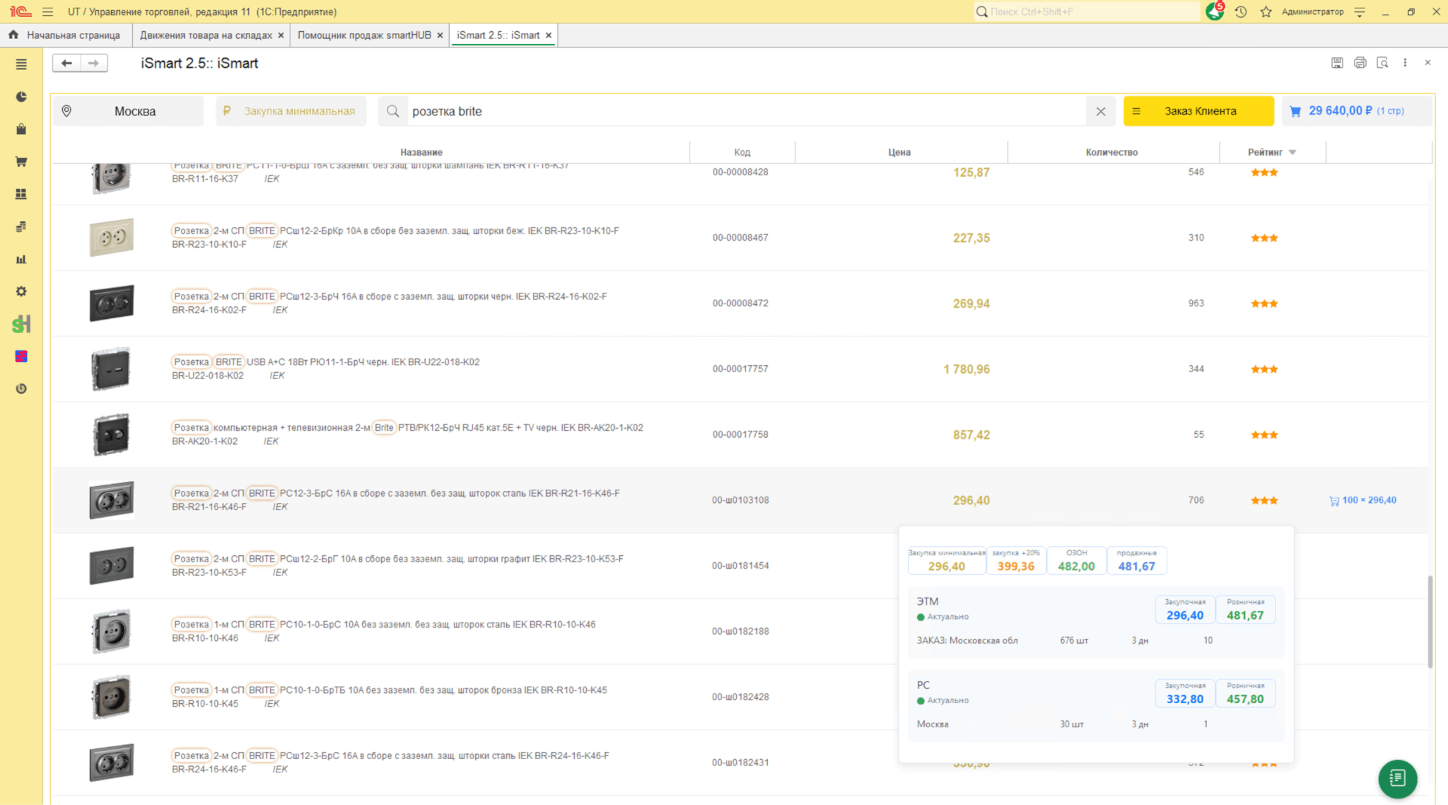Open the Москва city selector
This screenshot has width=1448, height=805.
[128, 111]
